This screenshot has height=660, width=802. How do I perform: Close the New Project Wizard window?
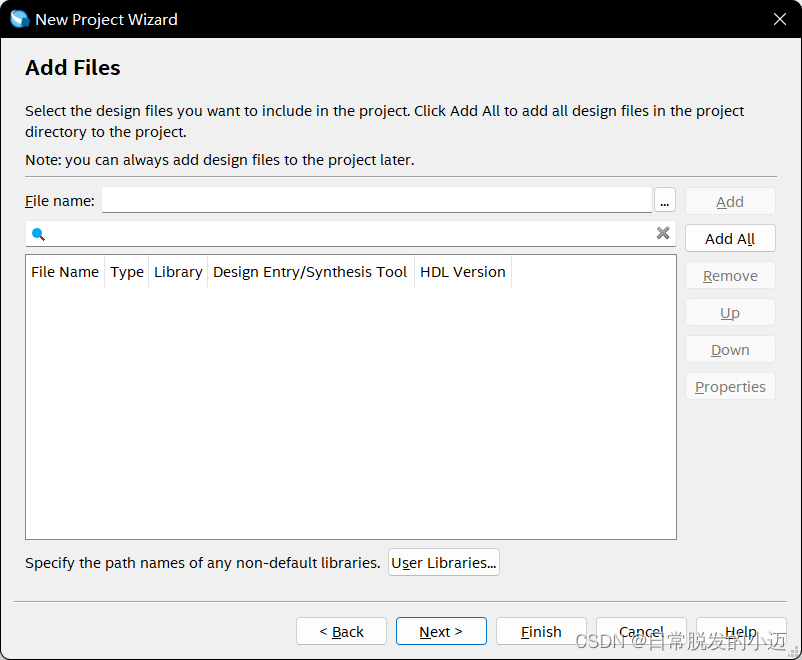779,19
